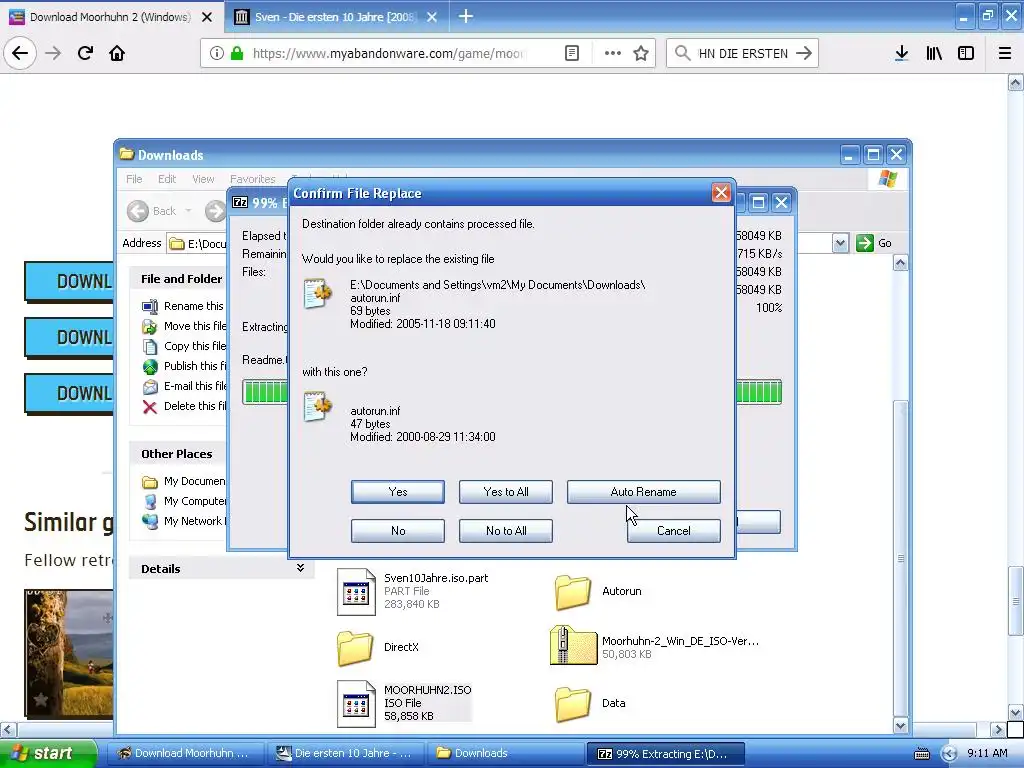Open Favorites menu in Downloads window
This screenshot has height=768, width=1024.
coord(252,179)
